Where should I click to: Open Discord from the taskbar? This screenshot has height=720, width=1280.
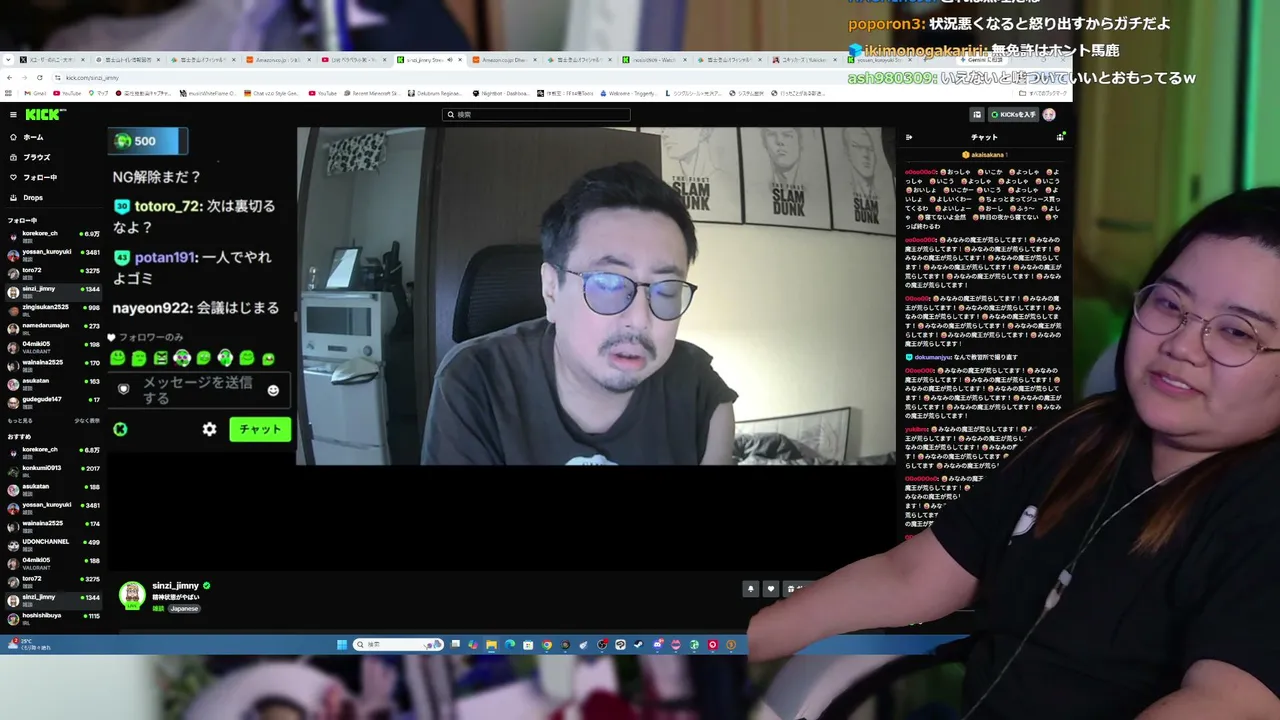pos(658,645)
